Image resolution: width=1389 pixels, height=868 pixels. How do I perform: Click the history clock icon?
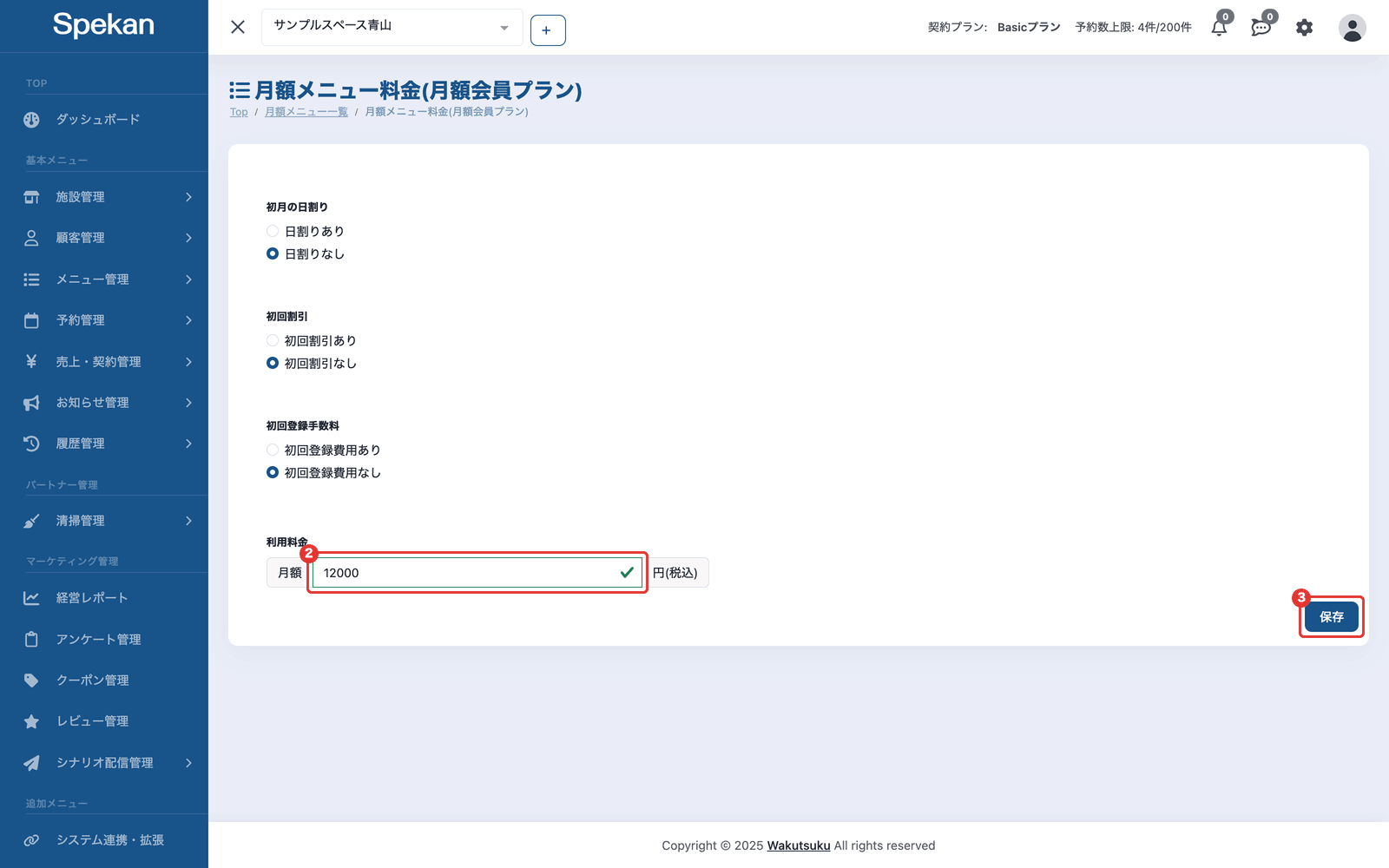pos(31,444)
